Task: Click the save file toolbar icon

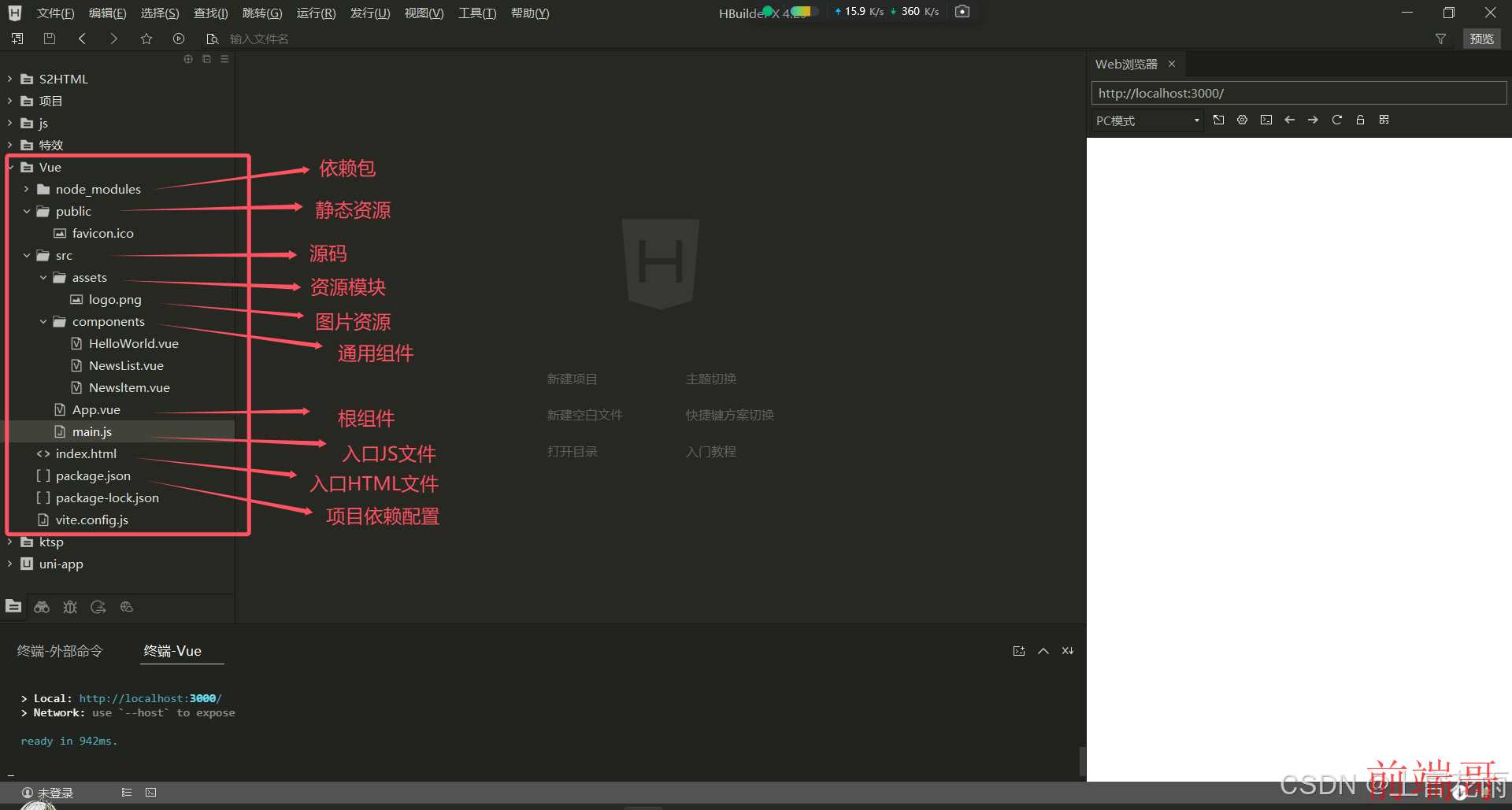Action: click(50, 39)
